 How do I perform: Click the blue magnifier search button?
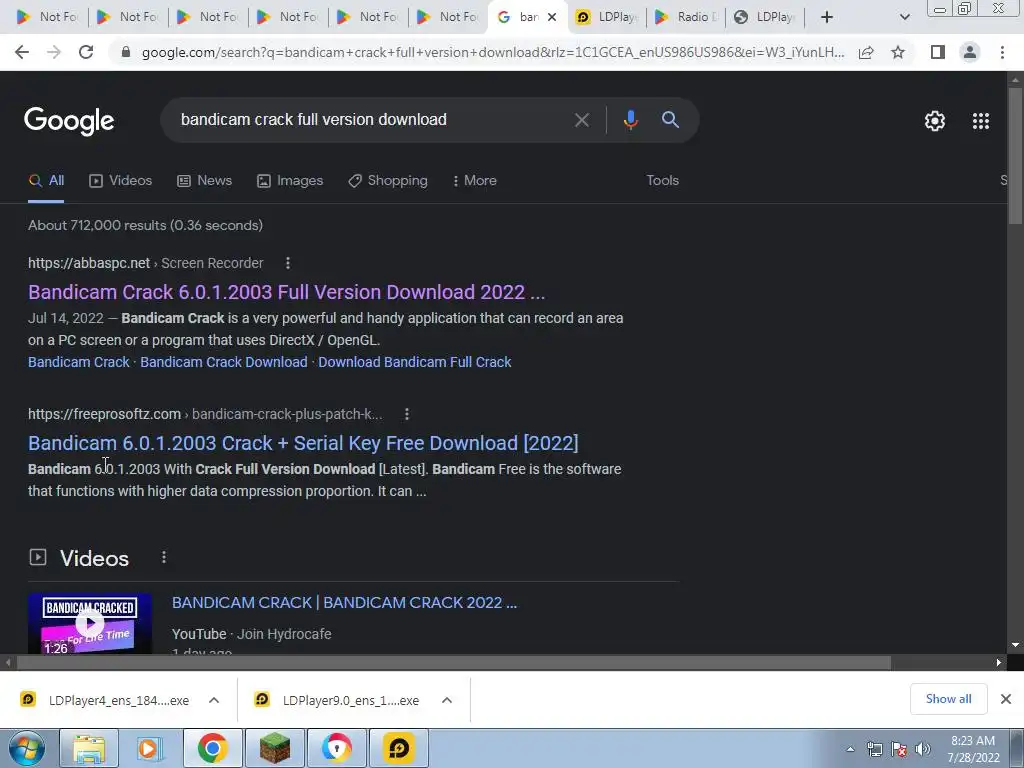pyautogui.click(x=670, y=120)
